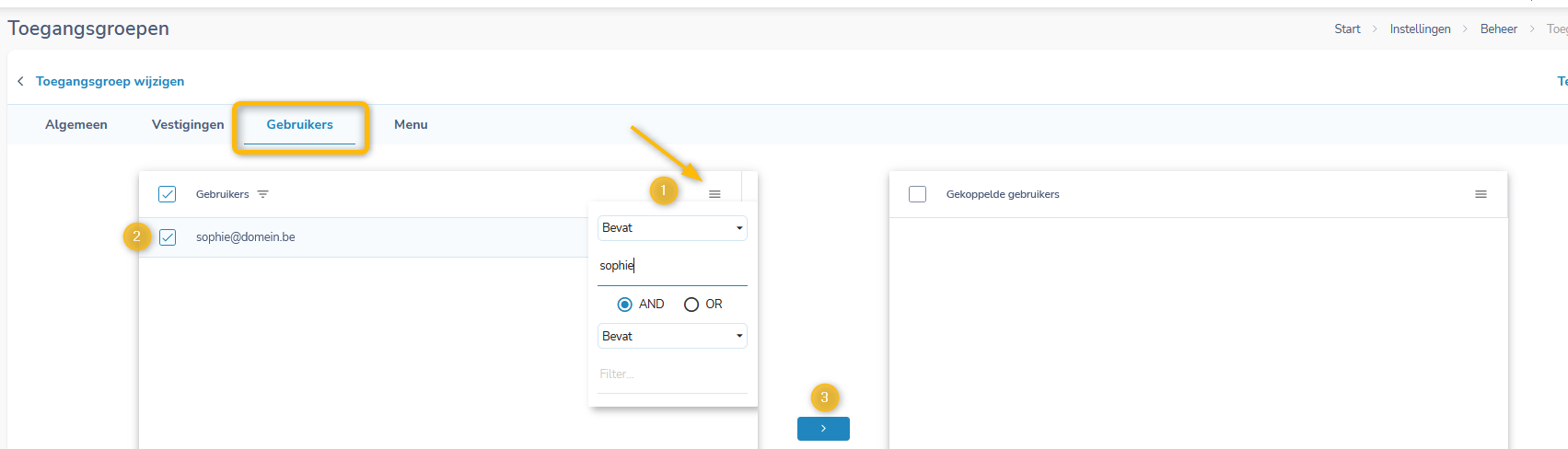
Task: Check the Gekoppelde gebruikers select-all checkbox
Action: (917, 194)
